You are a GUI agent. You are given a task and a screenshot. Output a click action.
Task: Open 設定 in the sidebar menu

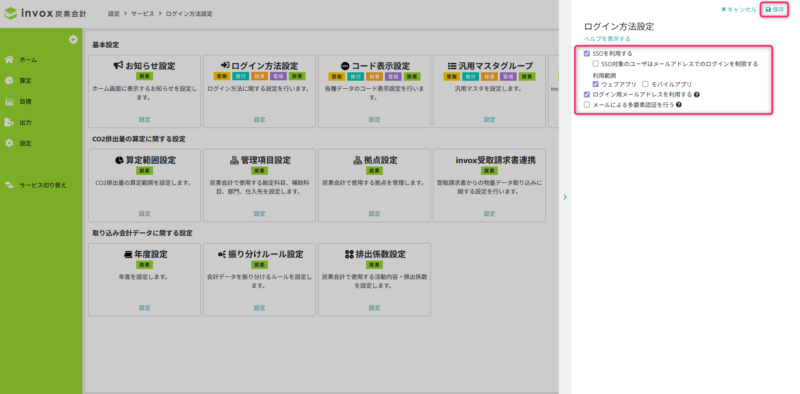point(26,143)
